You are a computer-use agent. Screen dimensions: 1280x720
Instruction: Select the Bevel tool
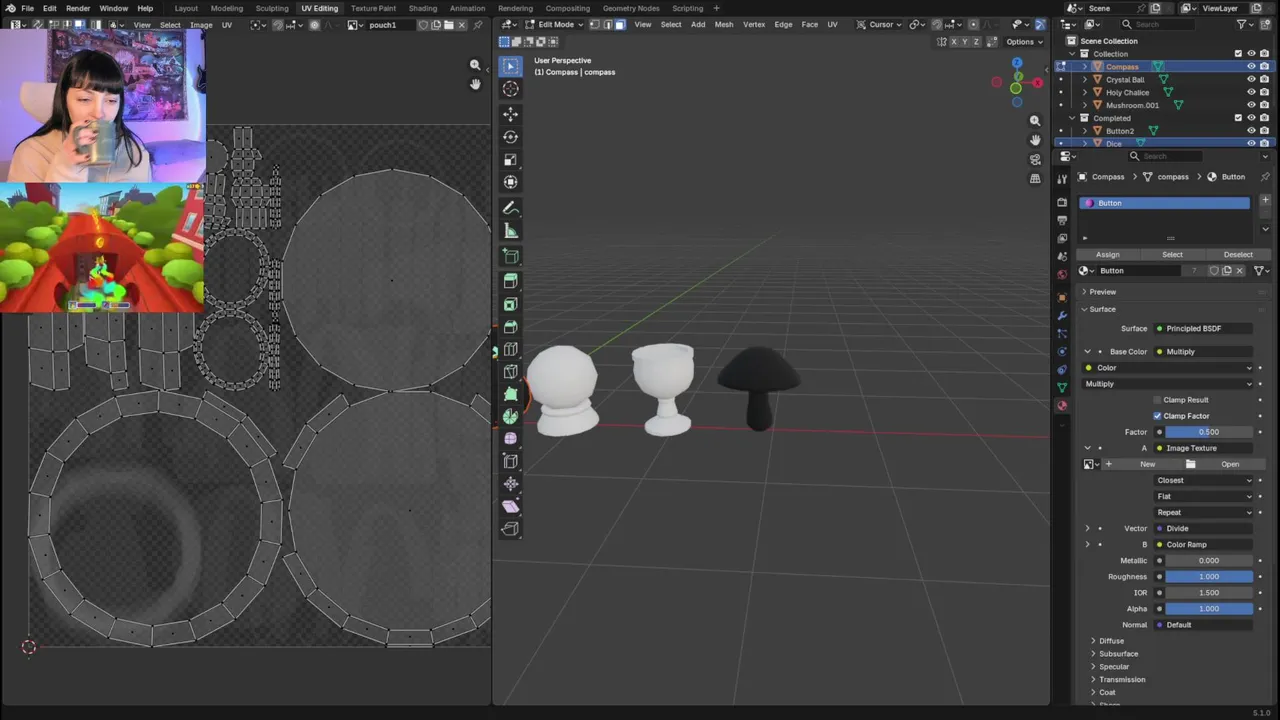pos(510,327)
